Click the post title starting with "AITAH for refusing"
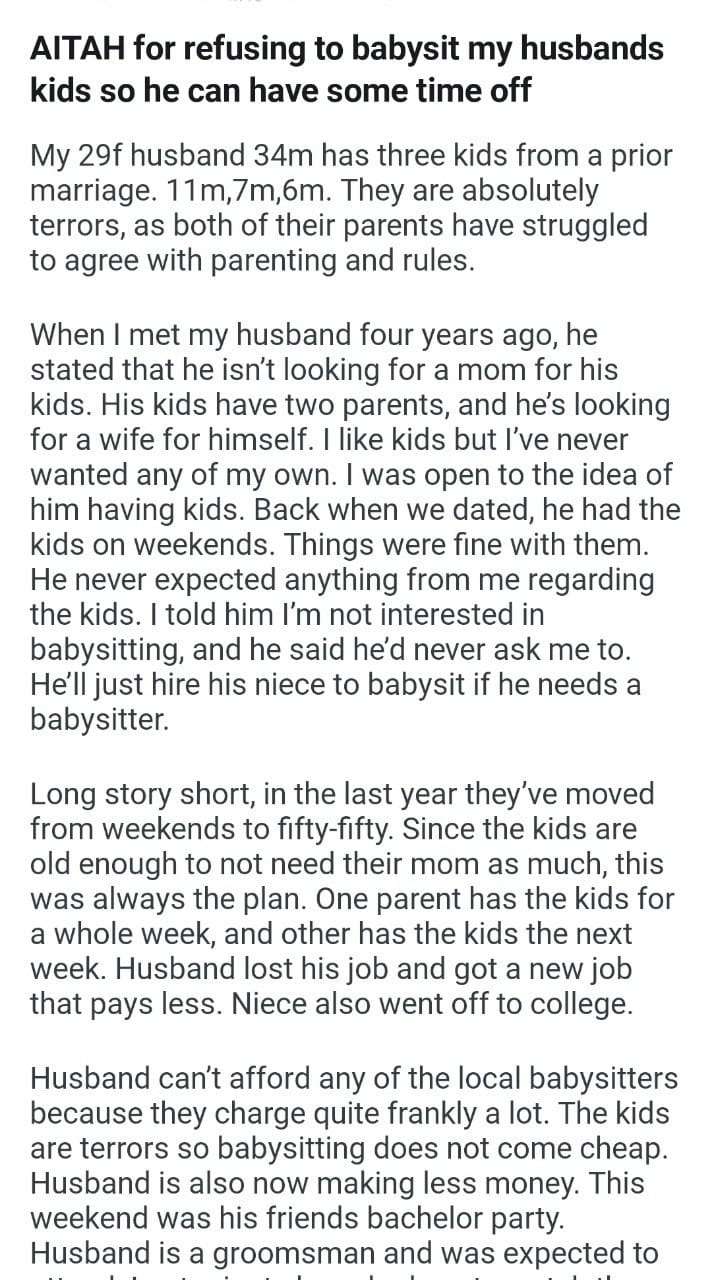This screenshot has height=1280, width=712. point(347,69)
